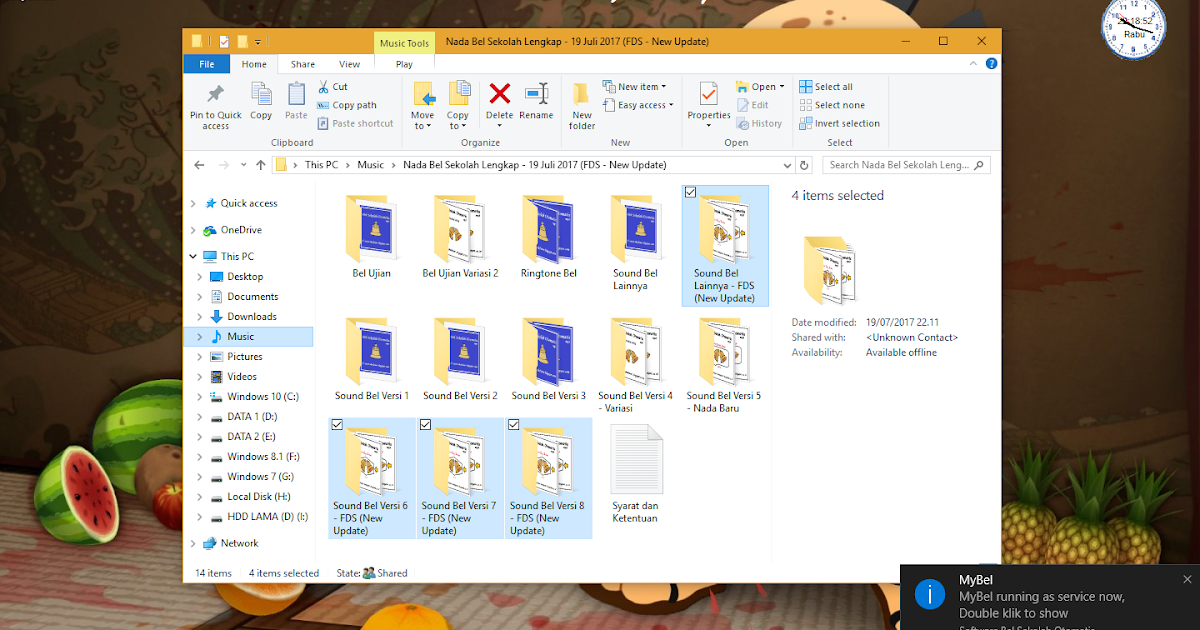The image size is (1200, 630).
Task: Open DATA 1 (D:) drive in navigation pane
Action: click(x=251, y=416)
